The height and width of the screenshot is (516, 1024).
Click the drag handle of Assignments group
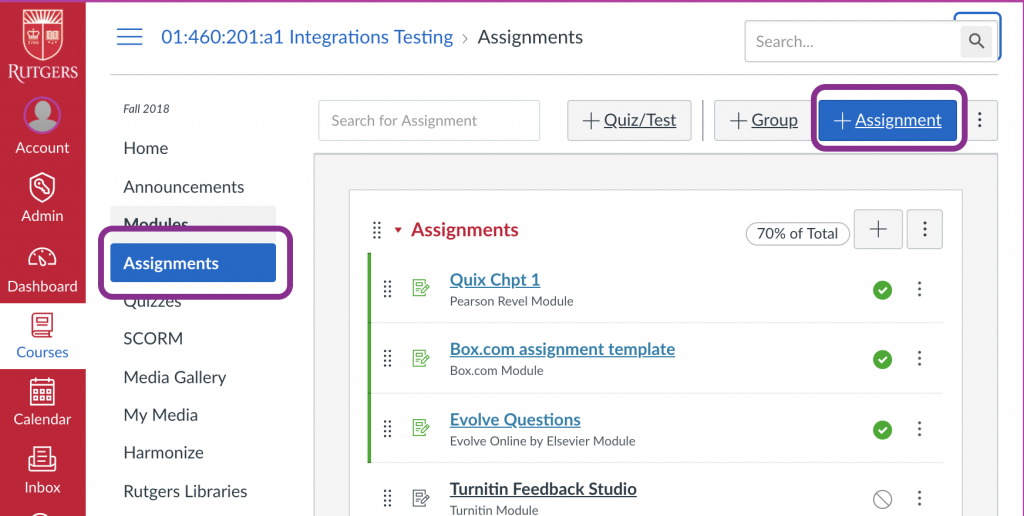377,230
